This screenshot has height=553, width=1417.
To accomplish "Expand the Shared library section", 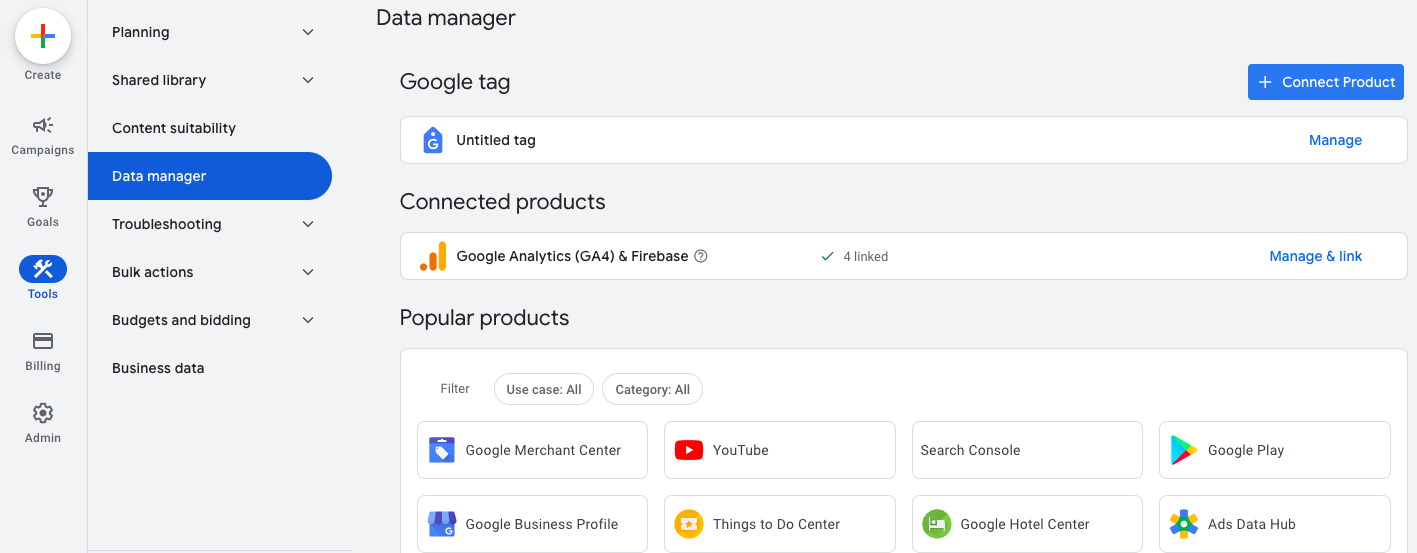I will coord(308,80).
